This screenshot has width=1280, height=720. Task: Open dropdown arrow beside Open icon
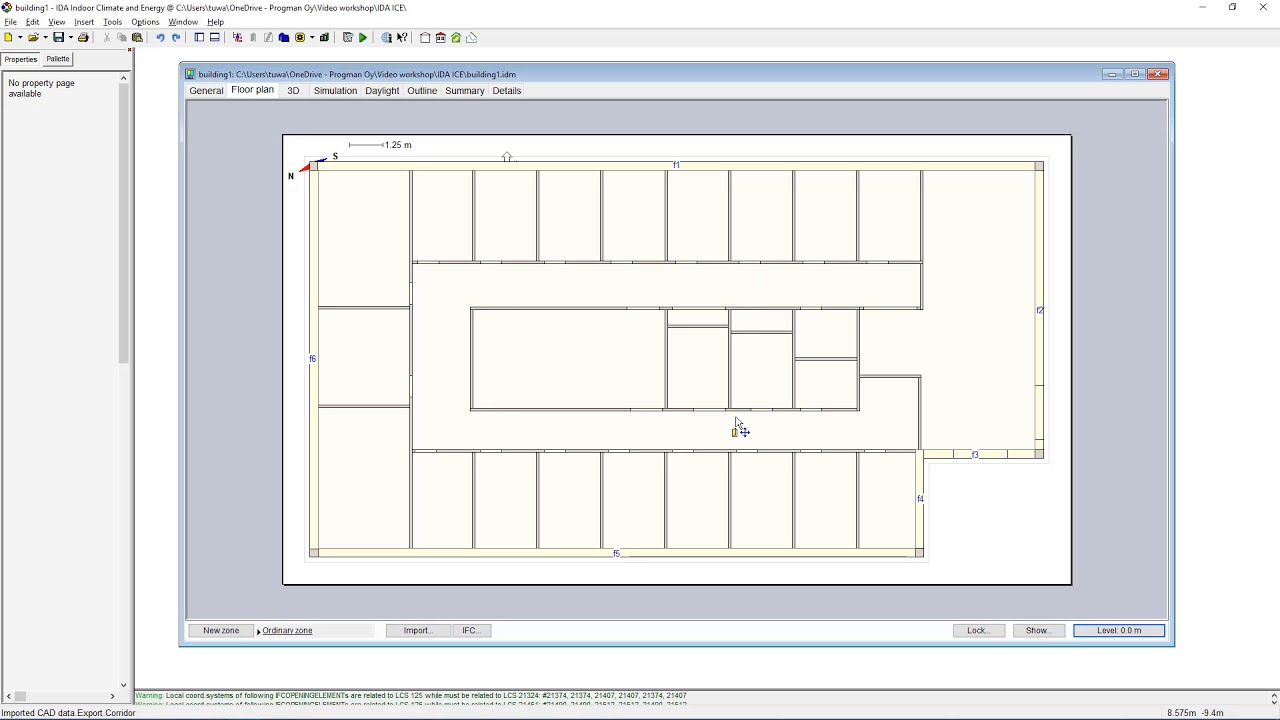[x=45, y=37]
